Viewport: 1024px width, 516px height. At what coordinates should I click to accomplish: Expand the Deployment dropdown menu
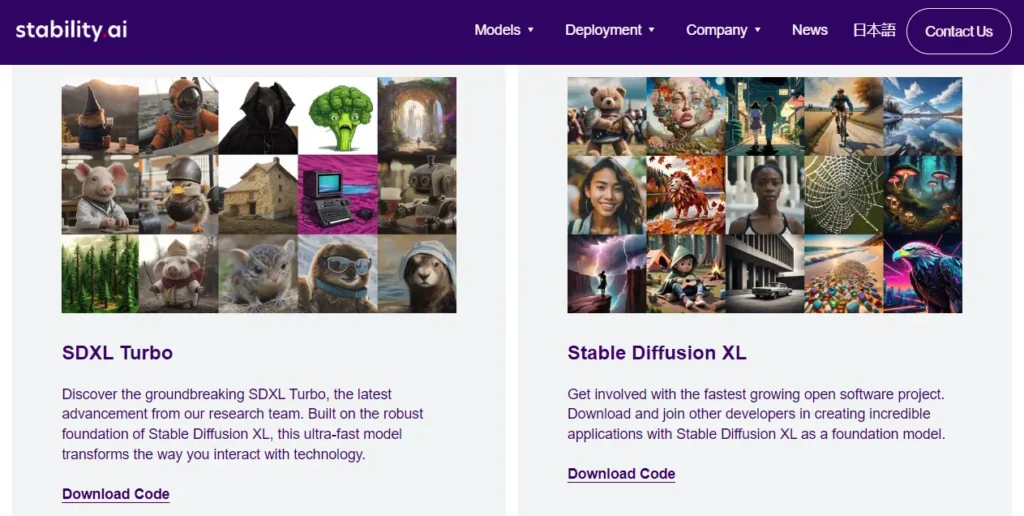tap(610, 30)
